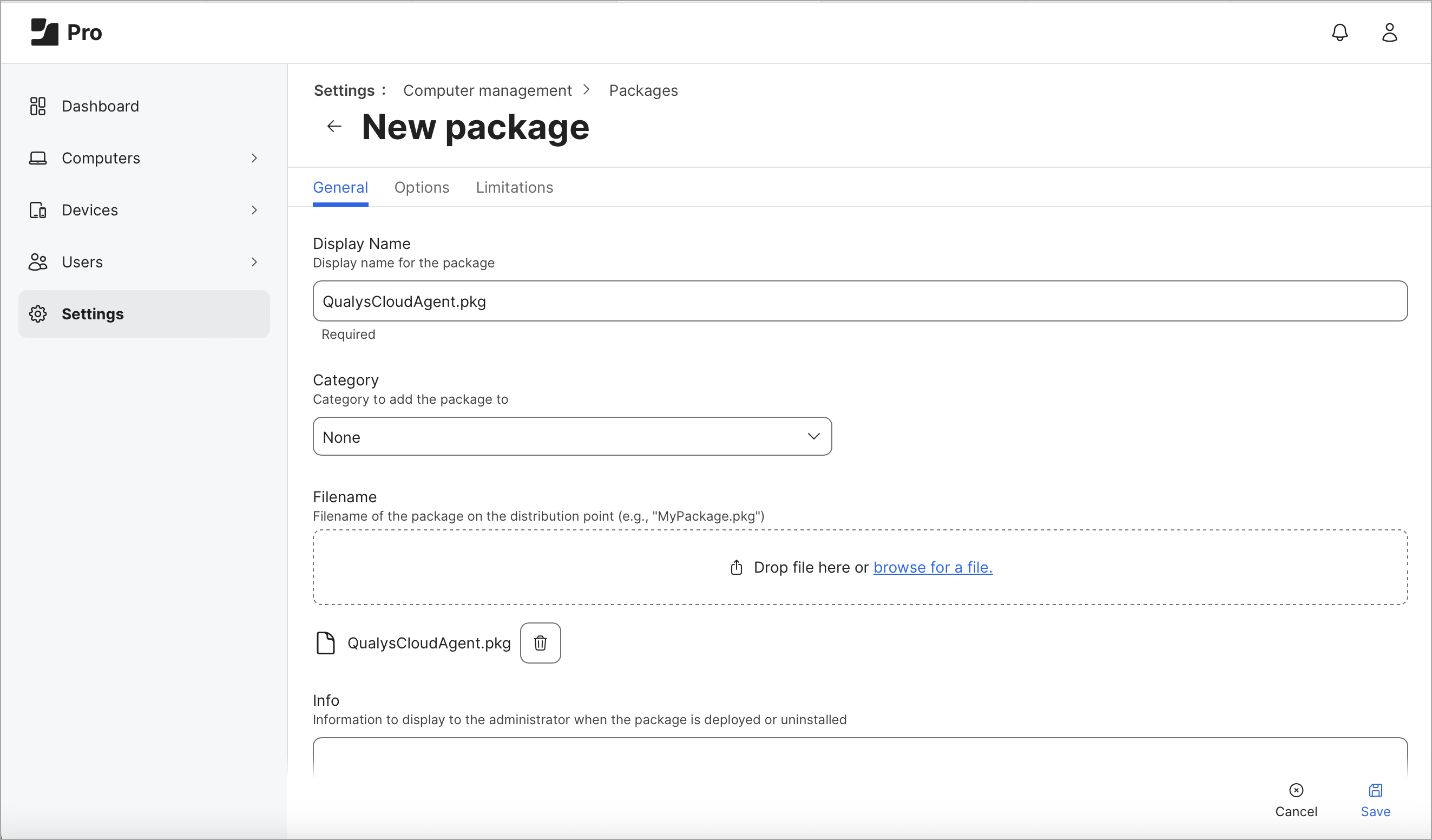Open the Computers section icon
Viewport: 1432px width, 840px height.
click(37, 157)
